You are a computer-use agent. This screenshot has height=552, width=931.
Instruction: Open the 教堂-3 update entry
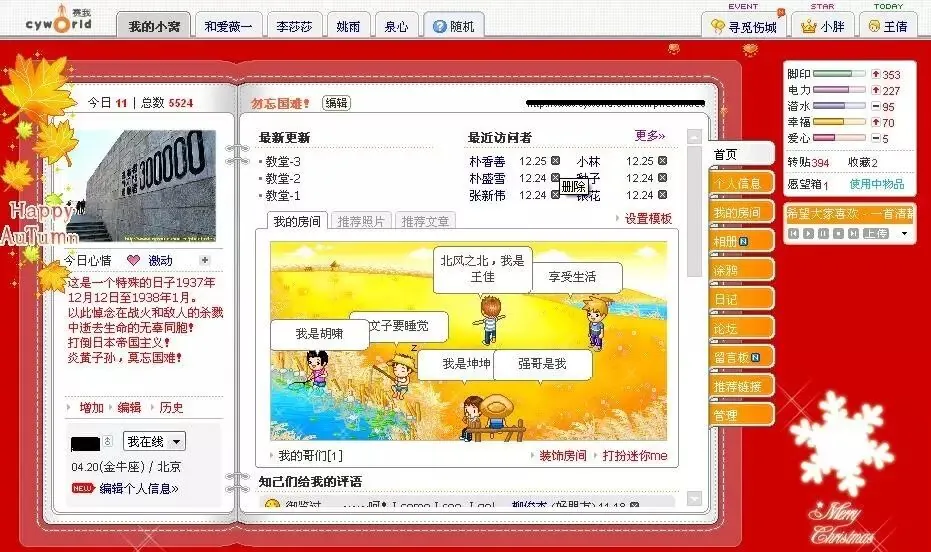(x=283, y=161)
